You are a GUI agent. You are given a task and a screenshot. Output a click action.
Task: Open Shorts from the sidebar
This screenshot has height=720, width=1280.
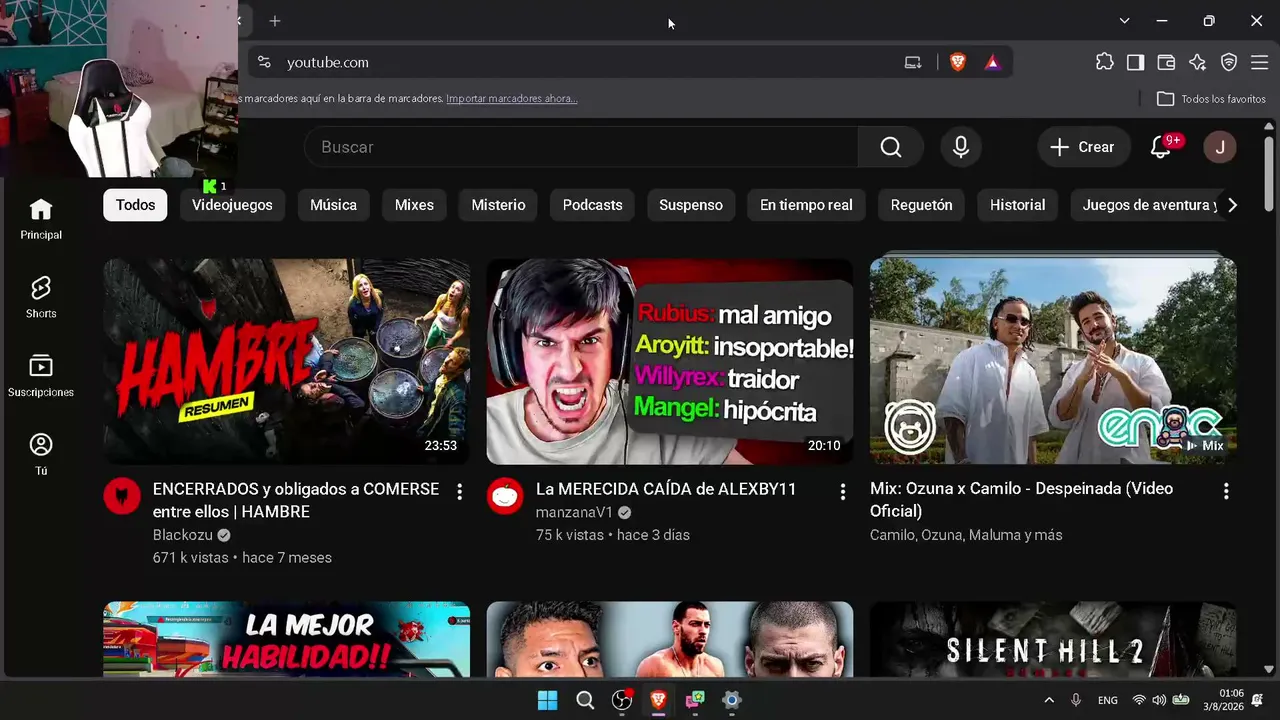41,297
